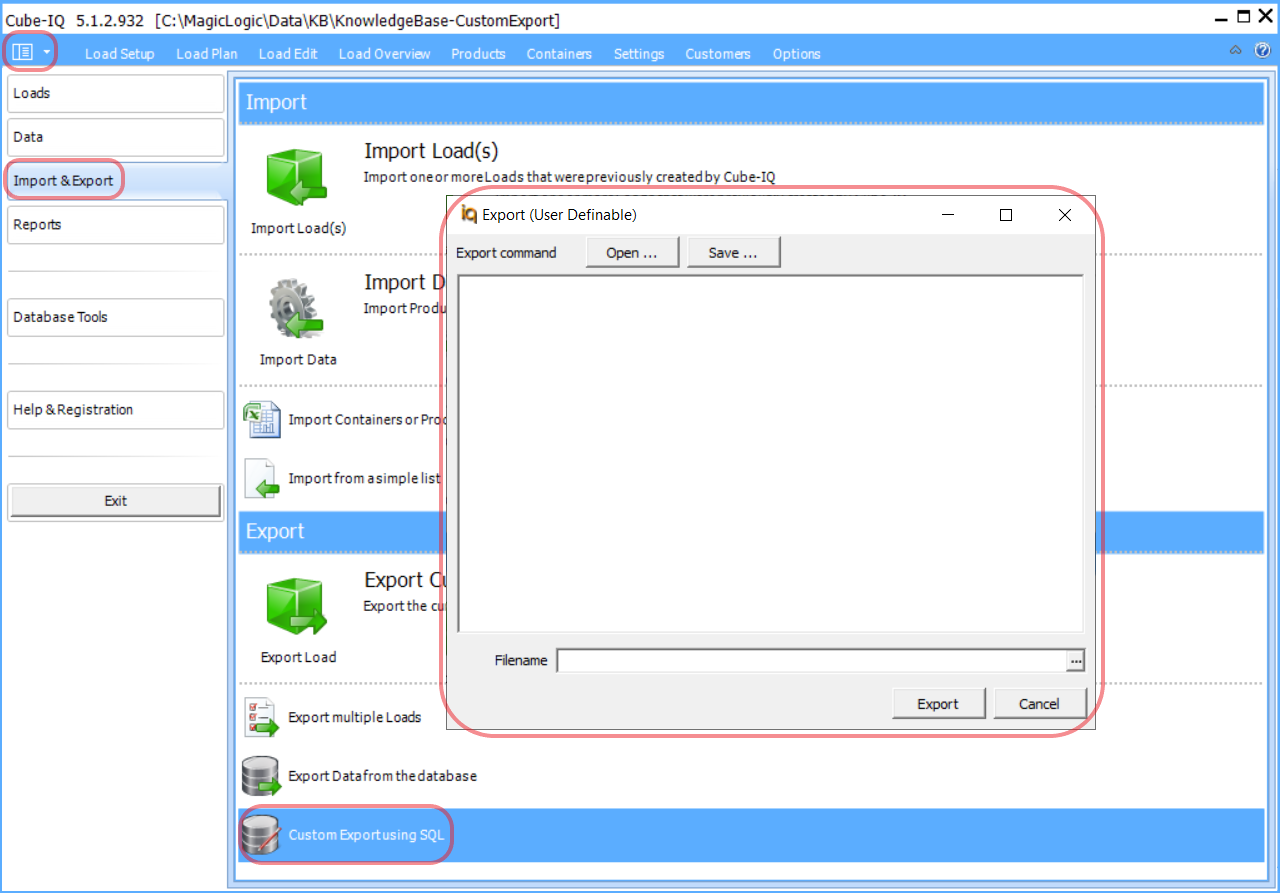The image size is (1280, 893).
Task: Click the Custom Export using SQL database icon
Action: (x=260, y=835)
